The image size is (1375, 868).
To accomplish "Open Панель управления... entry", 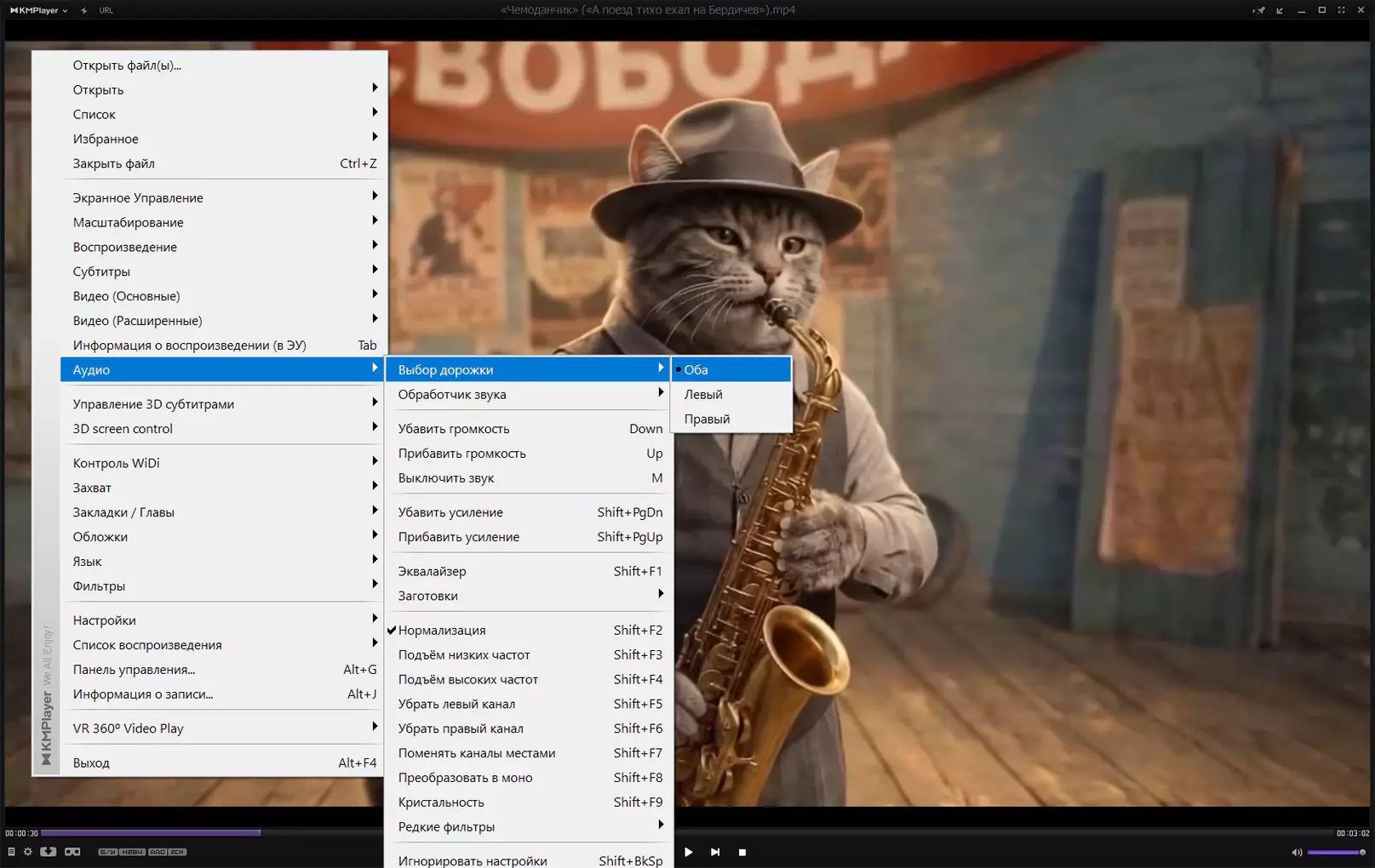I will [x=223, y=670].
